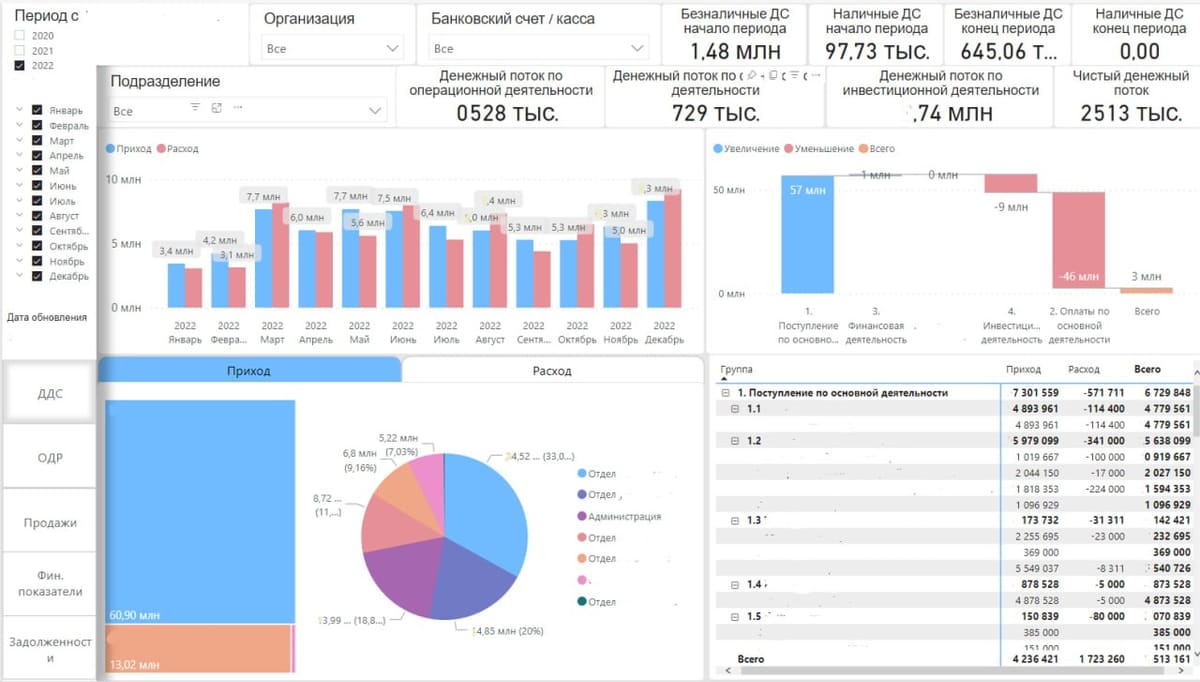Open more options ellipsis in Подразделение slicer
The image size is (1200, 682).
click(x=236, y=107)
